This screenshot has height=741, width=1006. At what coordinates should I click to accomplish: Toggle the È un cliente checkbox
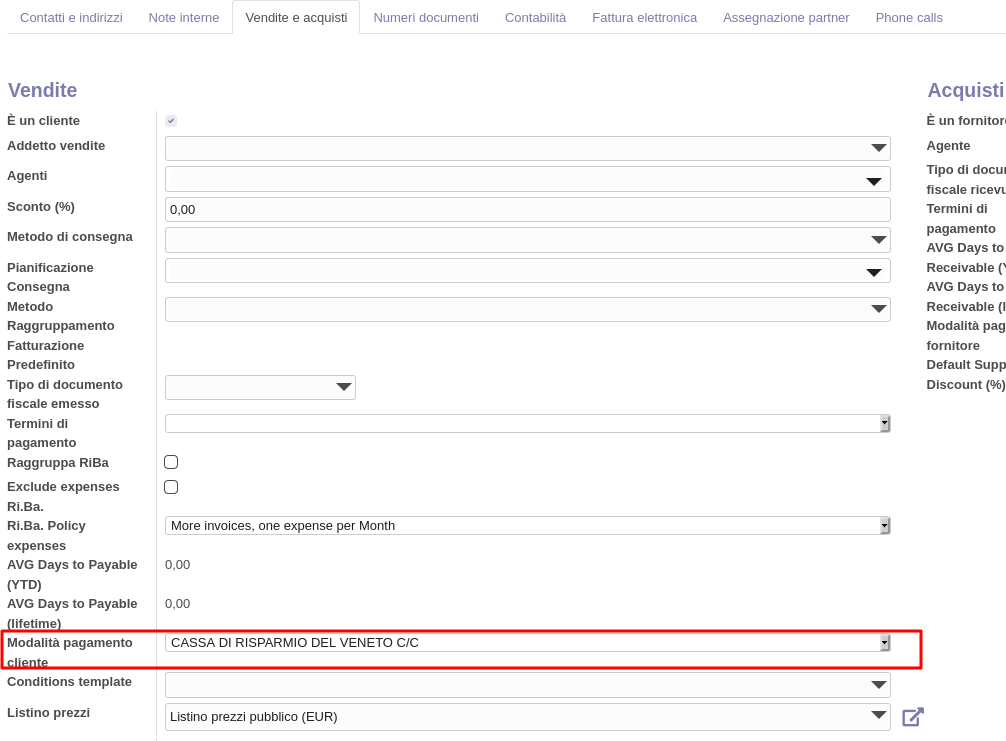point(171,121)
